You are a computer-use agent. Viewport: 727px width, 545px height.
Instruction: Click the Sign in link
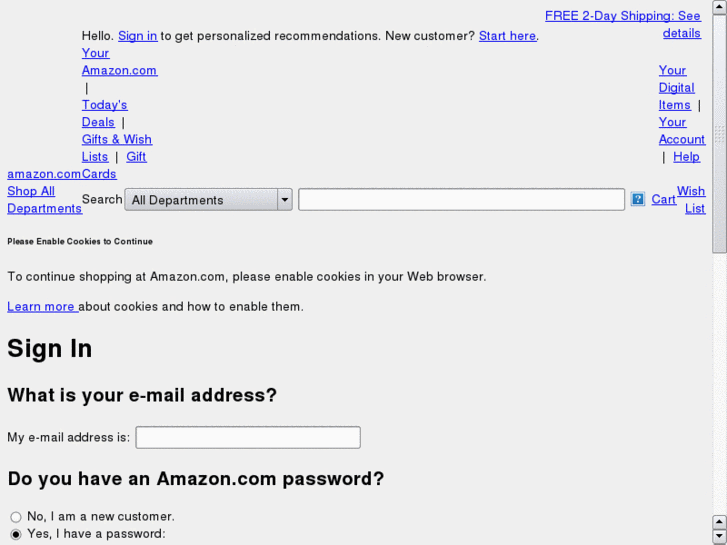137,36
